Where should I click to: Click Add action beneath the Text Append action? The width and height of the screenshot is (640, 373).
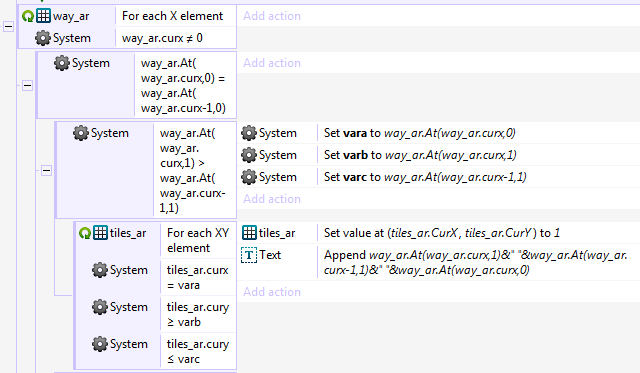click(x=272, y=292)
